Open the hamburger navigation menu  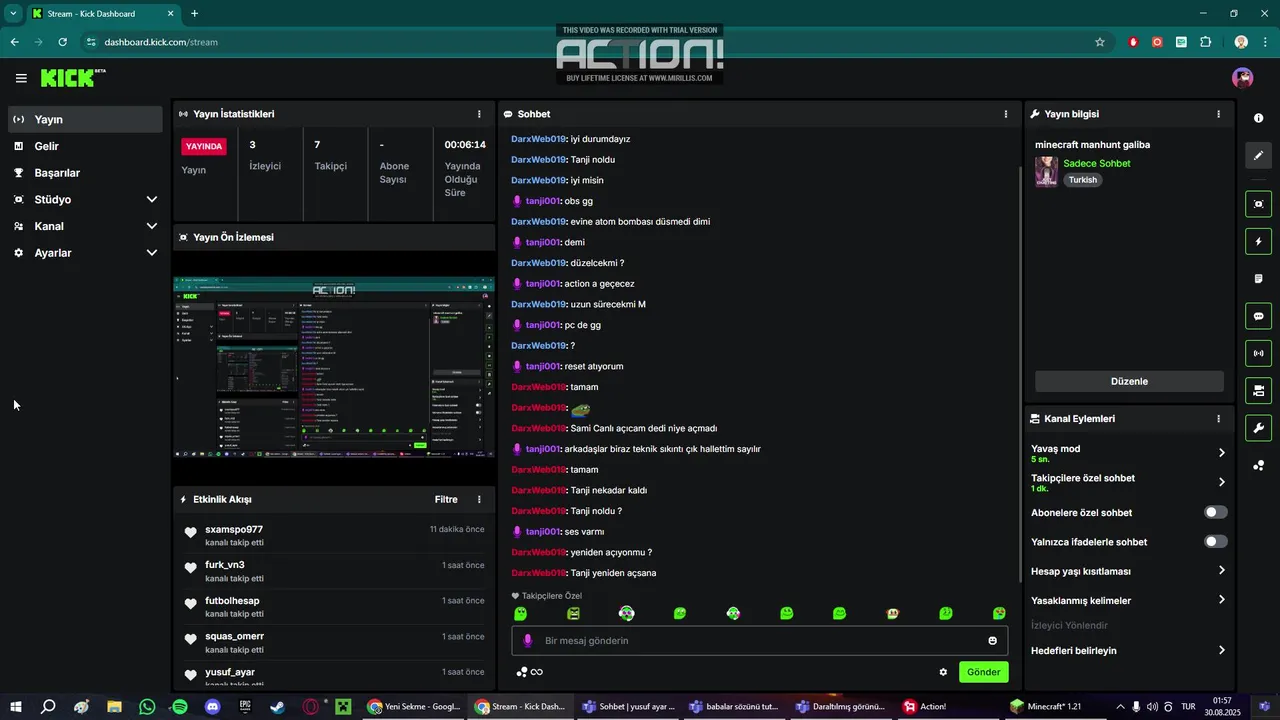tap(21, 78)
